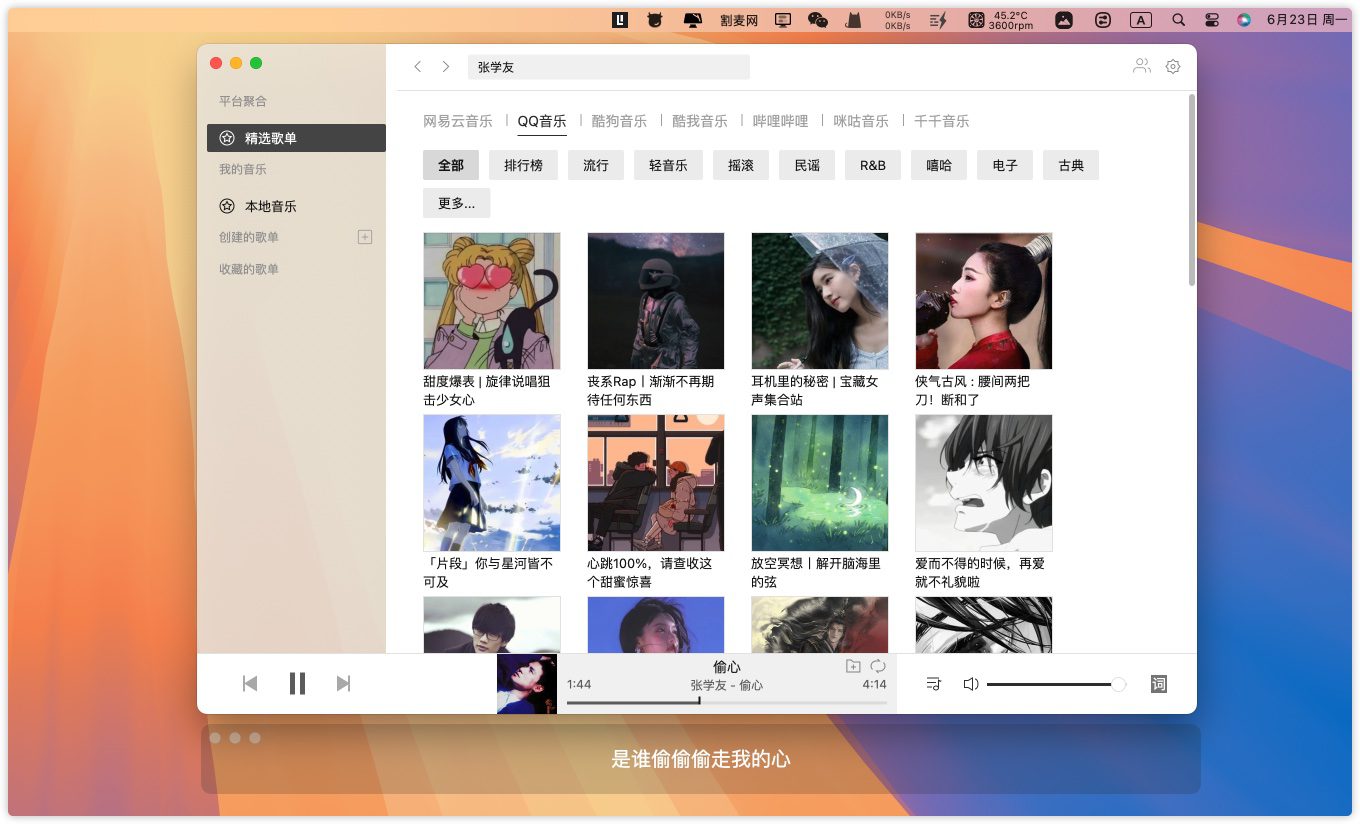The image size is (1360, 824).
Task: Switch to the 酷狗音乐 tab
Action: pos(619,121)
